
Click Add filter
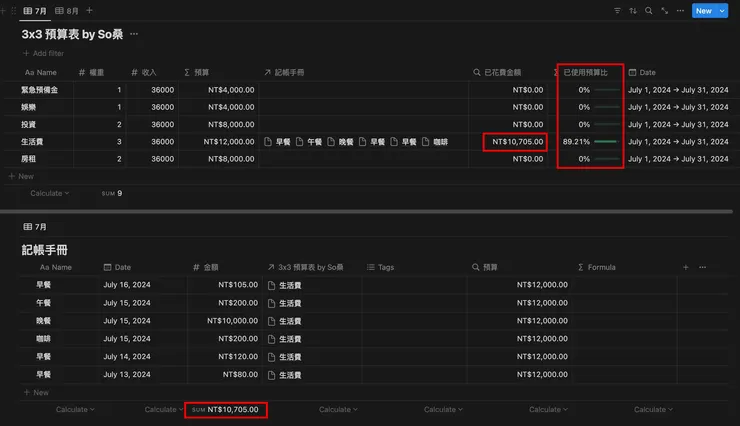pos(43,53)
